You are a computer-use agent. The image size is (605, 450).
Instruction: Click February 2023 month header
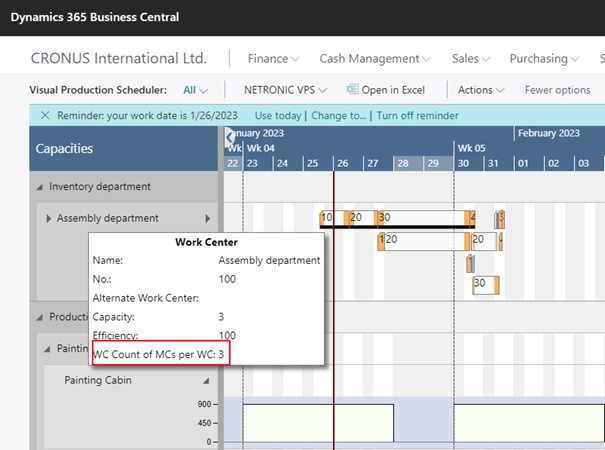click(x=548, y=133)
